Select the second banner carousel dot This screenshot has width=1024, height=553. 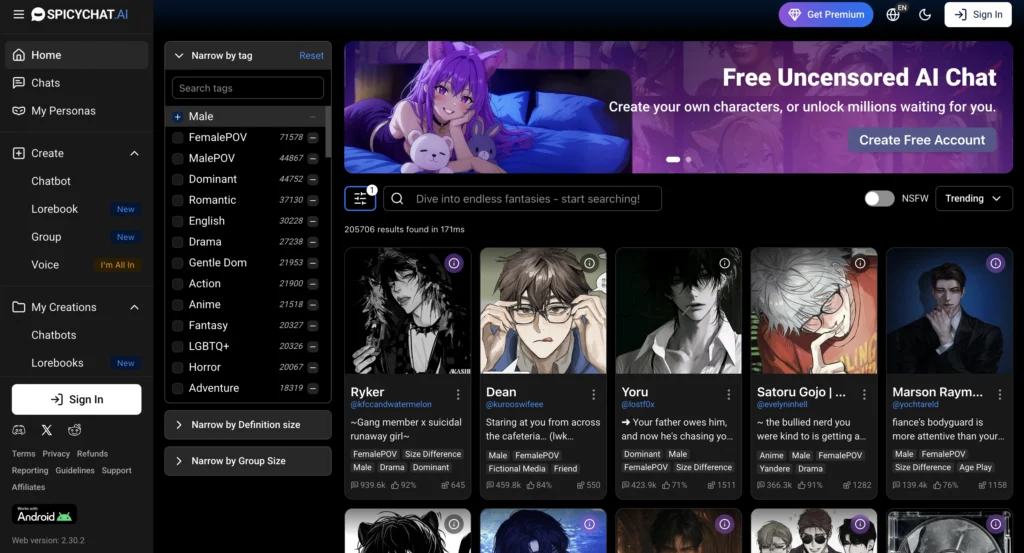coord(688,159)
